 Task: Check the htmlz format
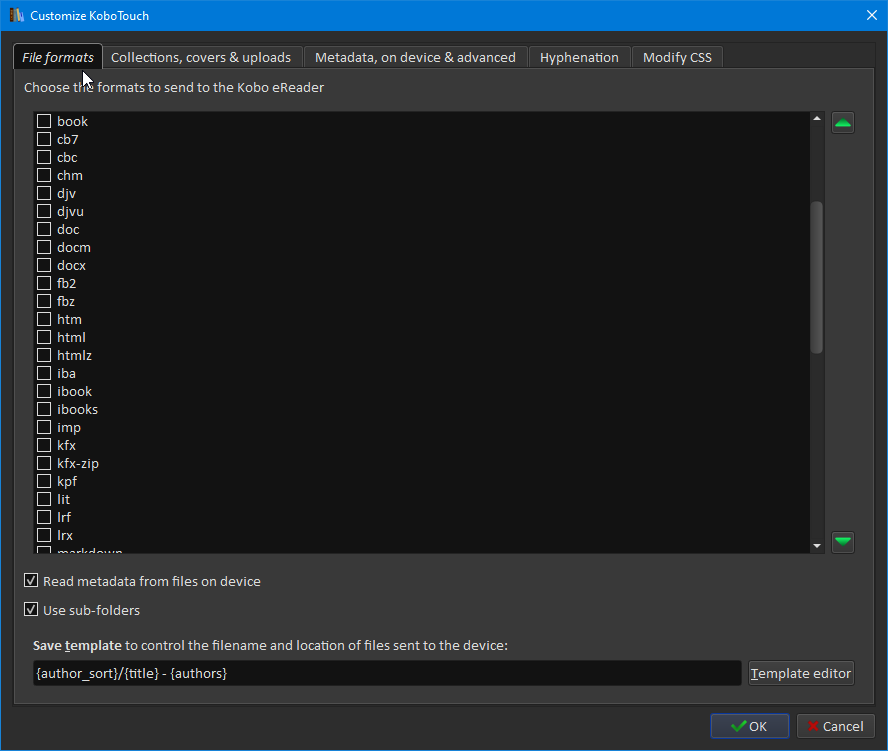pyautogui.click(x=44, y=356)
